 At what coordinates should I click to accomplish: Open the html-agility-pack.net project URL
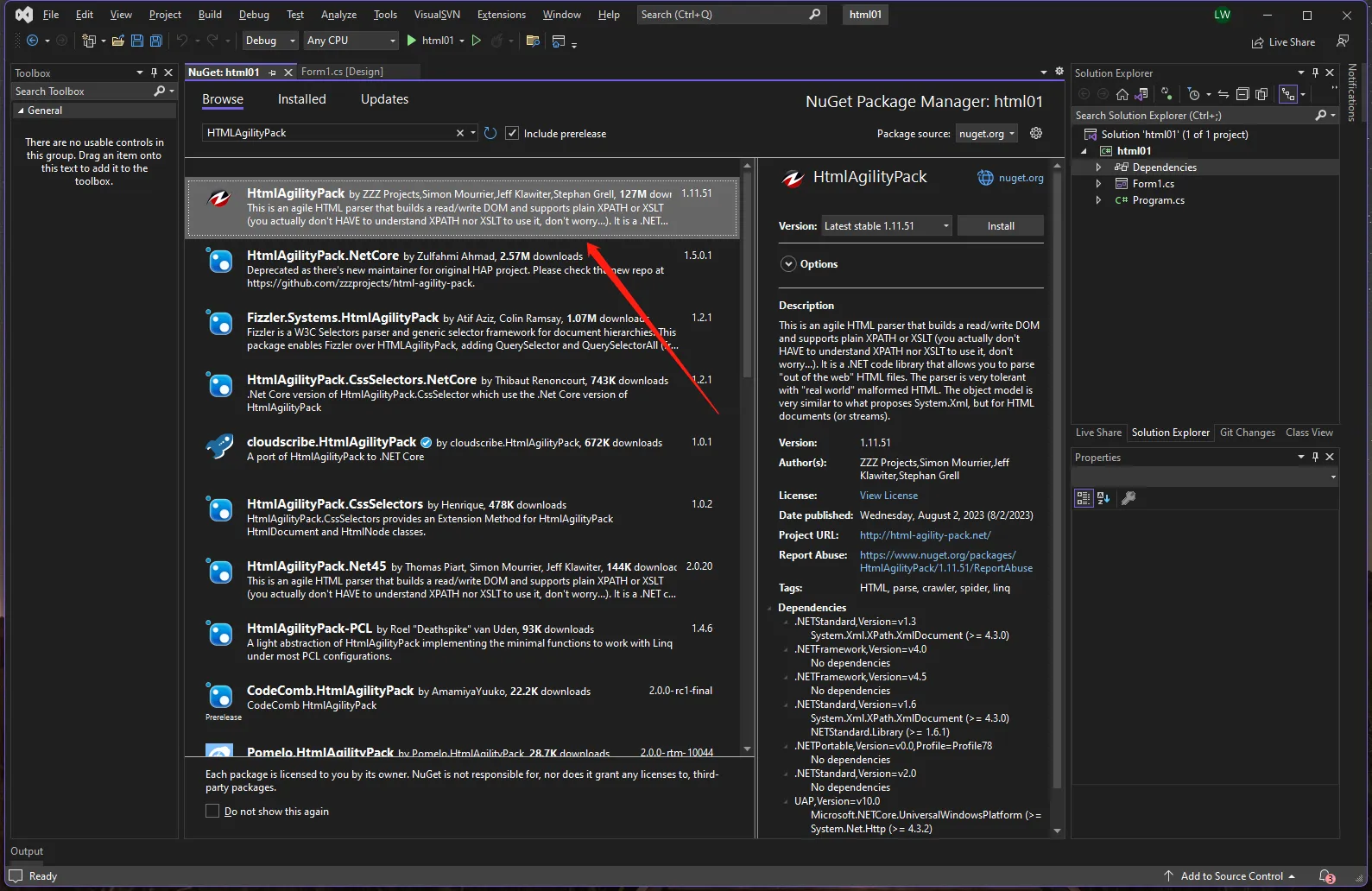(925, 535)
